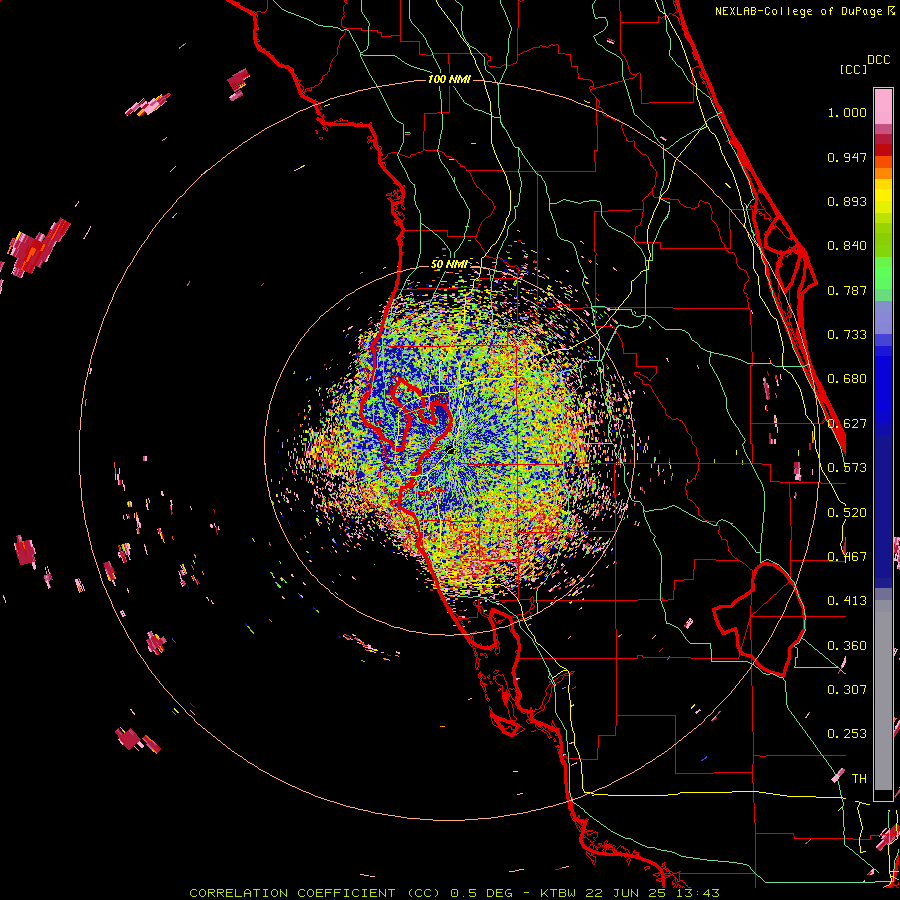Viewport: 900px width, 900px height.
Task: Select the 0.893 scale value
Action: pyautogui.click(x=847, y=201)
